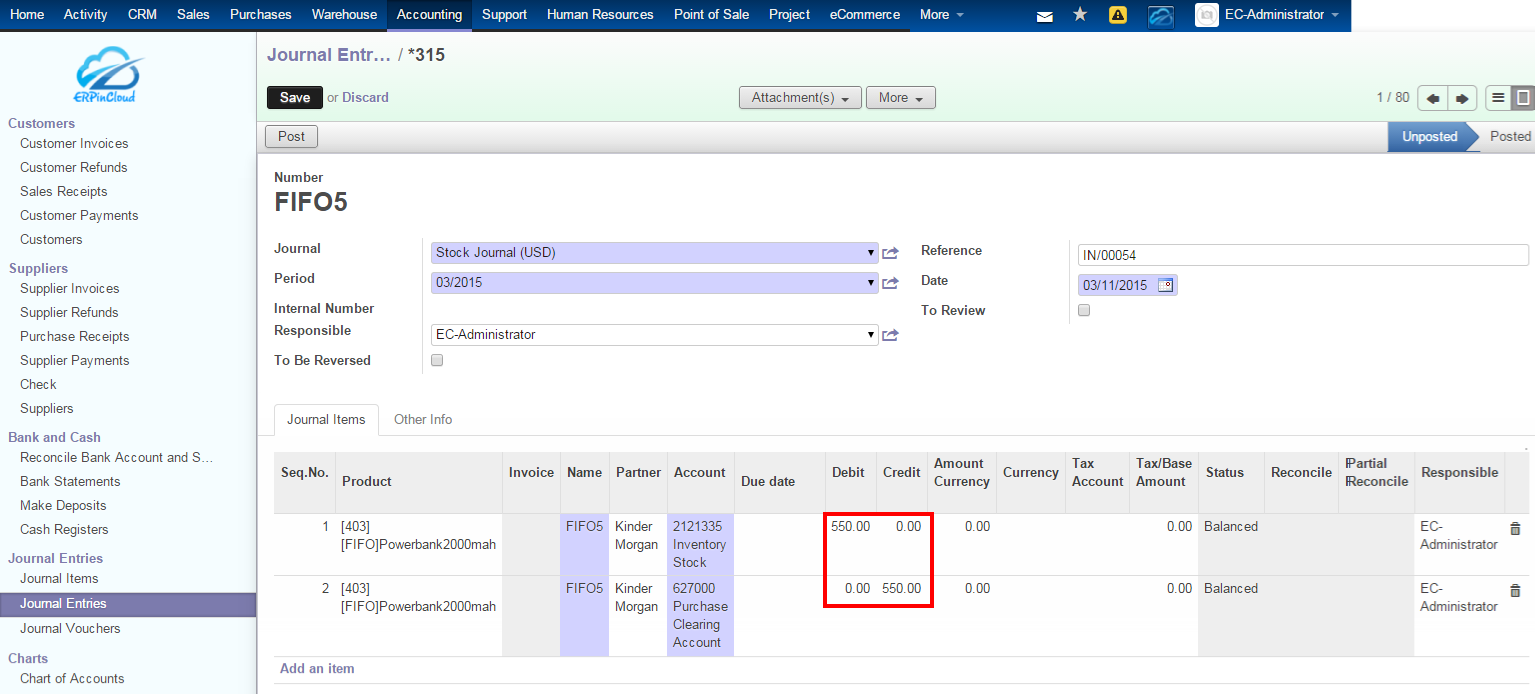Open Period external link icon
The width and height of the screenshot is (1535, 694).
[890, 283]
